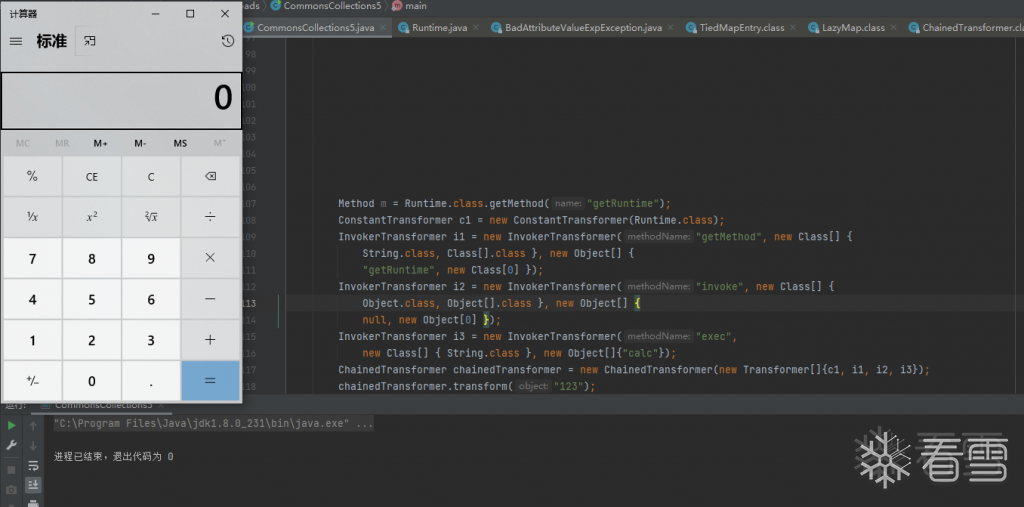Click digit 0 key in Calculator

91,381
